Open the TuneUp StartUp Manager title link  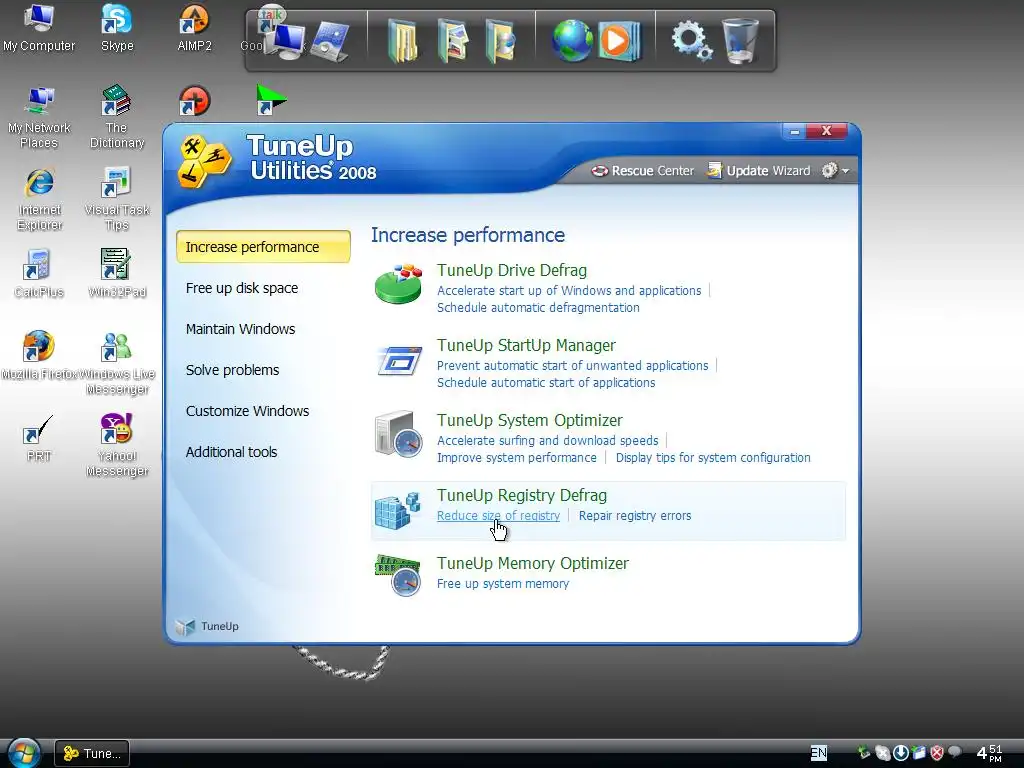[x=526, y=345]
